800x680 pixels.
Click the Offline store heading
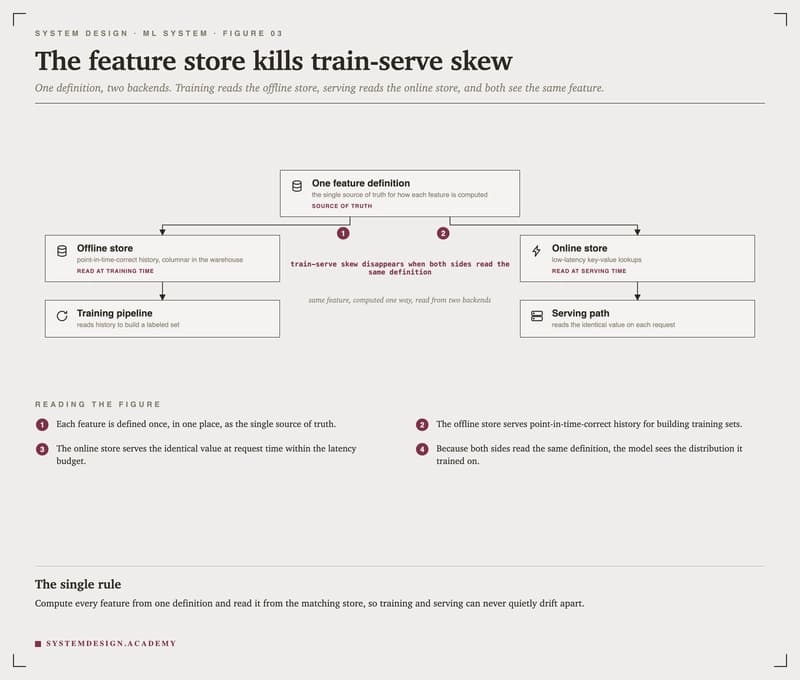click(x=105, y=248)
